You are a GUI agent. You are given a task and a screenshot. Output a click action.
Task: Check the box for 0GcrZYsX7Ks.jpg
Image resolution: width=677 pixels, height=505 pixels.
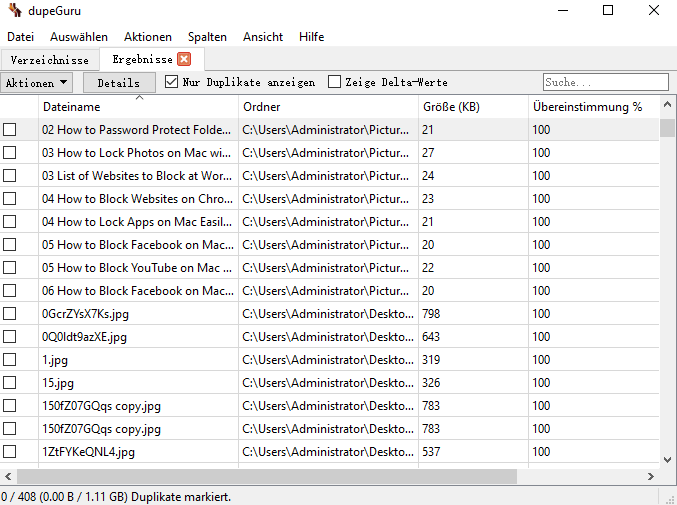click(x=10, y=314)
